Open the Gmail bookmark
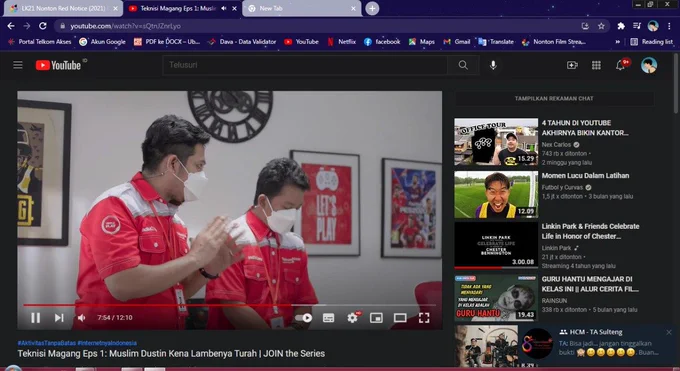 456,42
